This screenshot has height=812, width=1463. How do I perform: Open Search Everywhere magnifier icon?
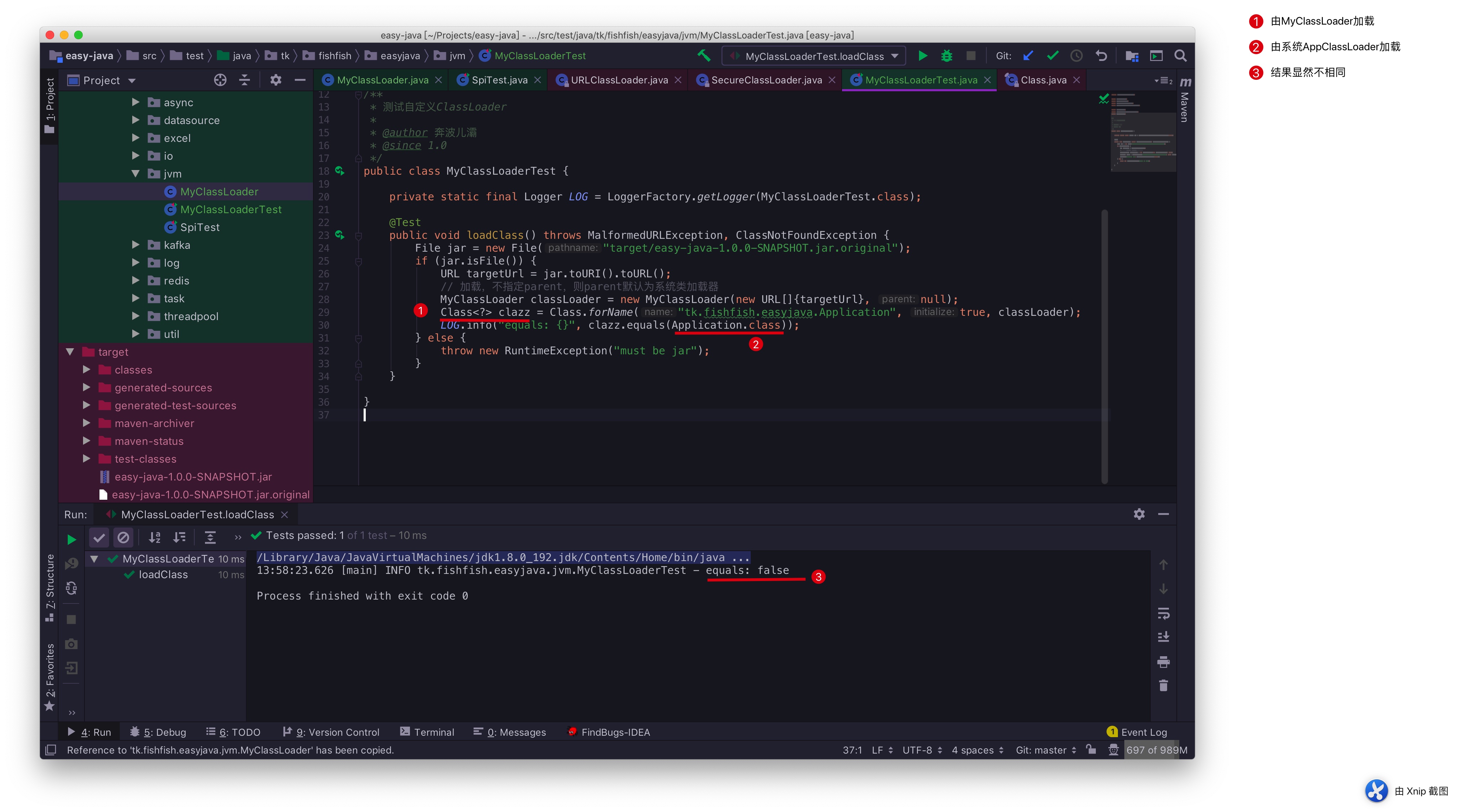pyautogui.click(x=1180, y=56)
